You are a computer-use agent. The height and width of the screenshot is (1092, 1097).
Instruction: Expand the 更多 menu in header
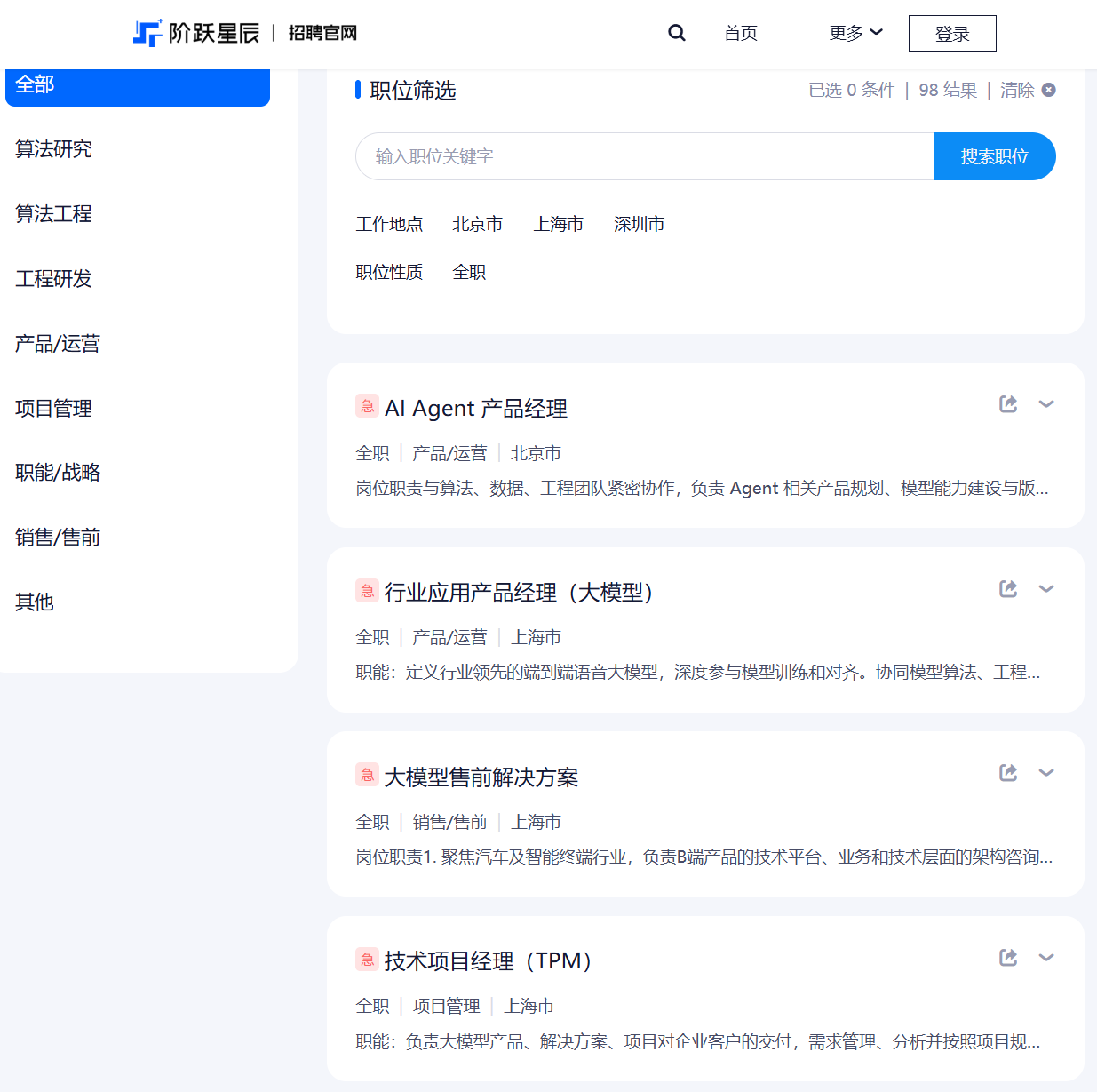(854, 32)
